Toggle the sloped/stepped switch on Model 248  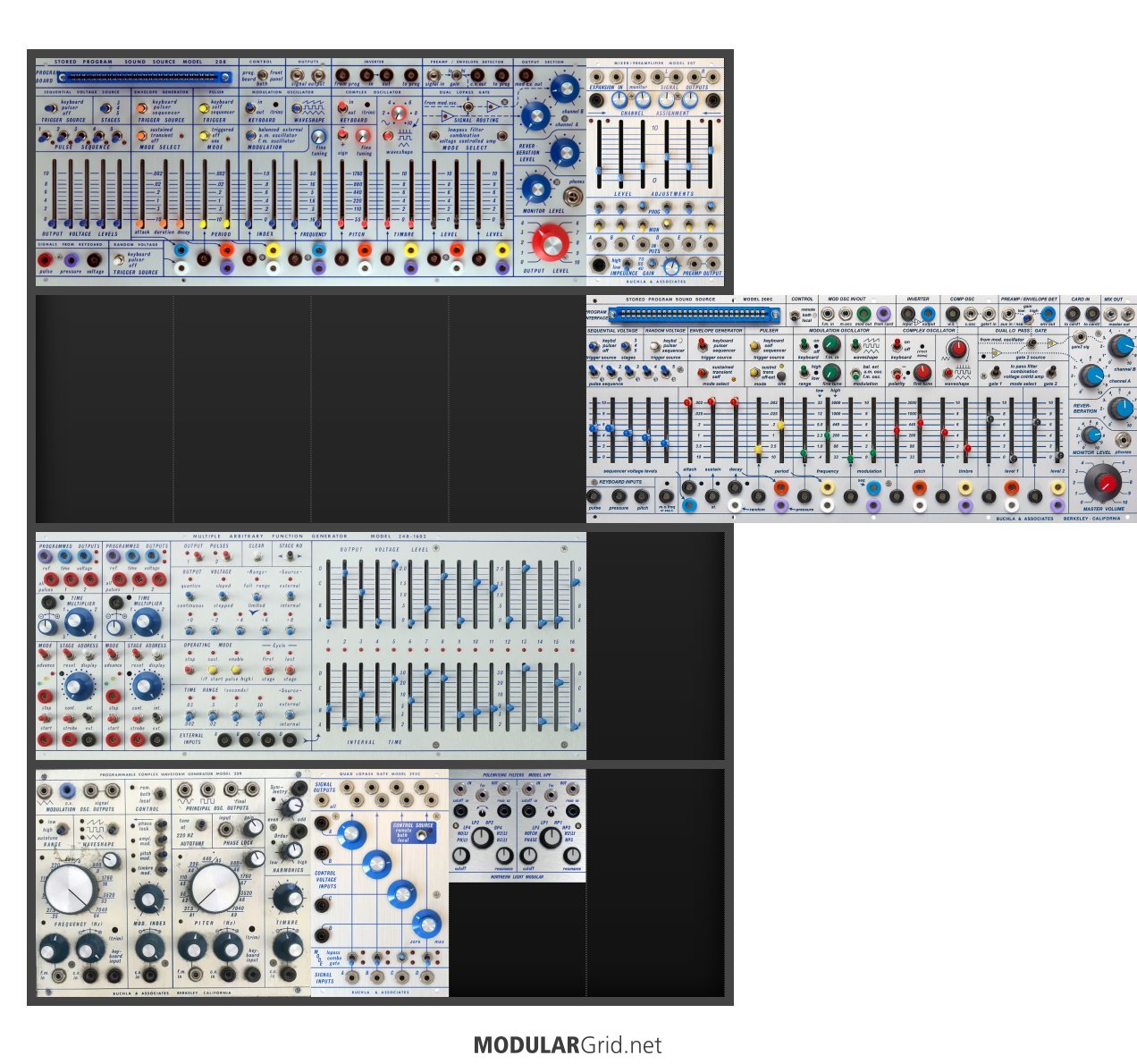[x=223, y=595]
